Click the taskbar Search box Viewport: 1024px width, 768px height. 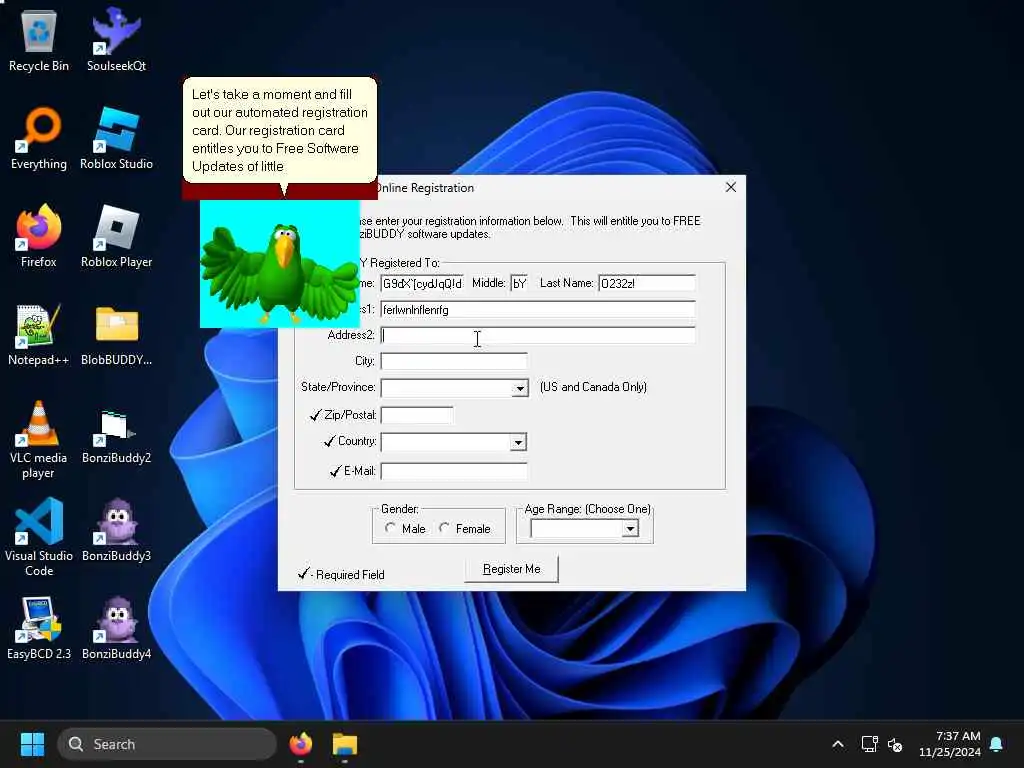[x=167, y=744]
